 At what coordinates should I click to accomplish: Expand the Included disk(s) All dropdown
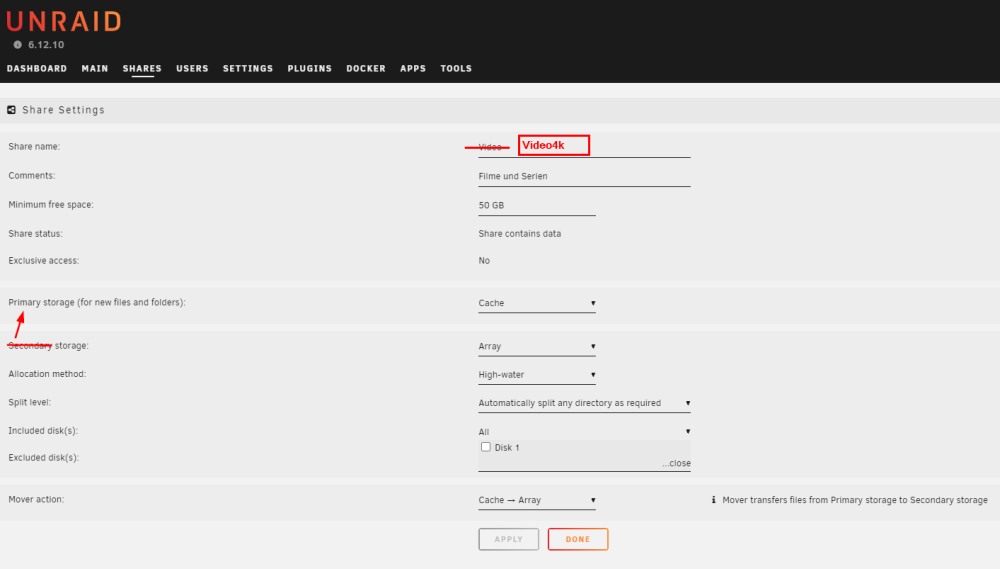584,432
